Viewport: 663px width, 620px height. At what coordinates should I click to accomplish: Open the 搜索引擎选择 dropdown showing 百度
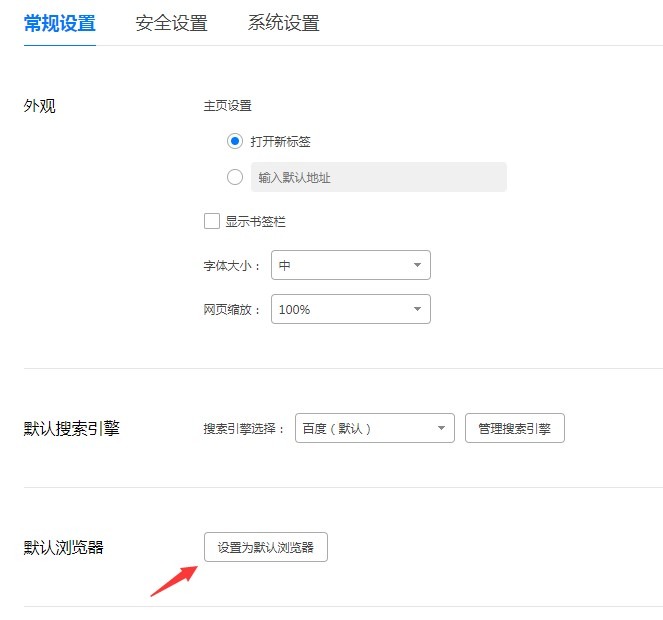(x=375, y=428)
